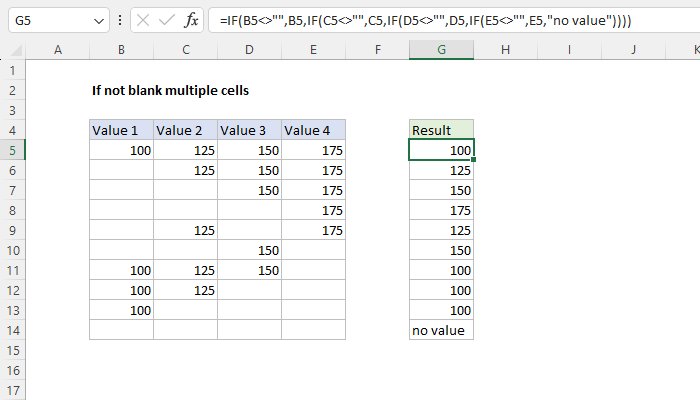The height and width of the screenshot is (400, 700).
Task: Select cell C9 containing 125
Action: (x=186, y=230)
